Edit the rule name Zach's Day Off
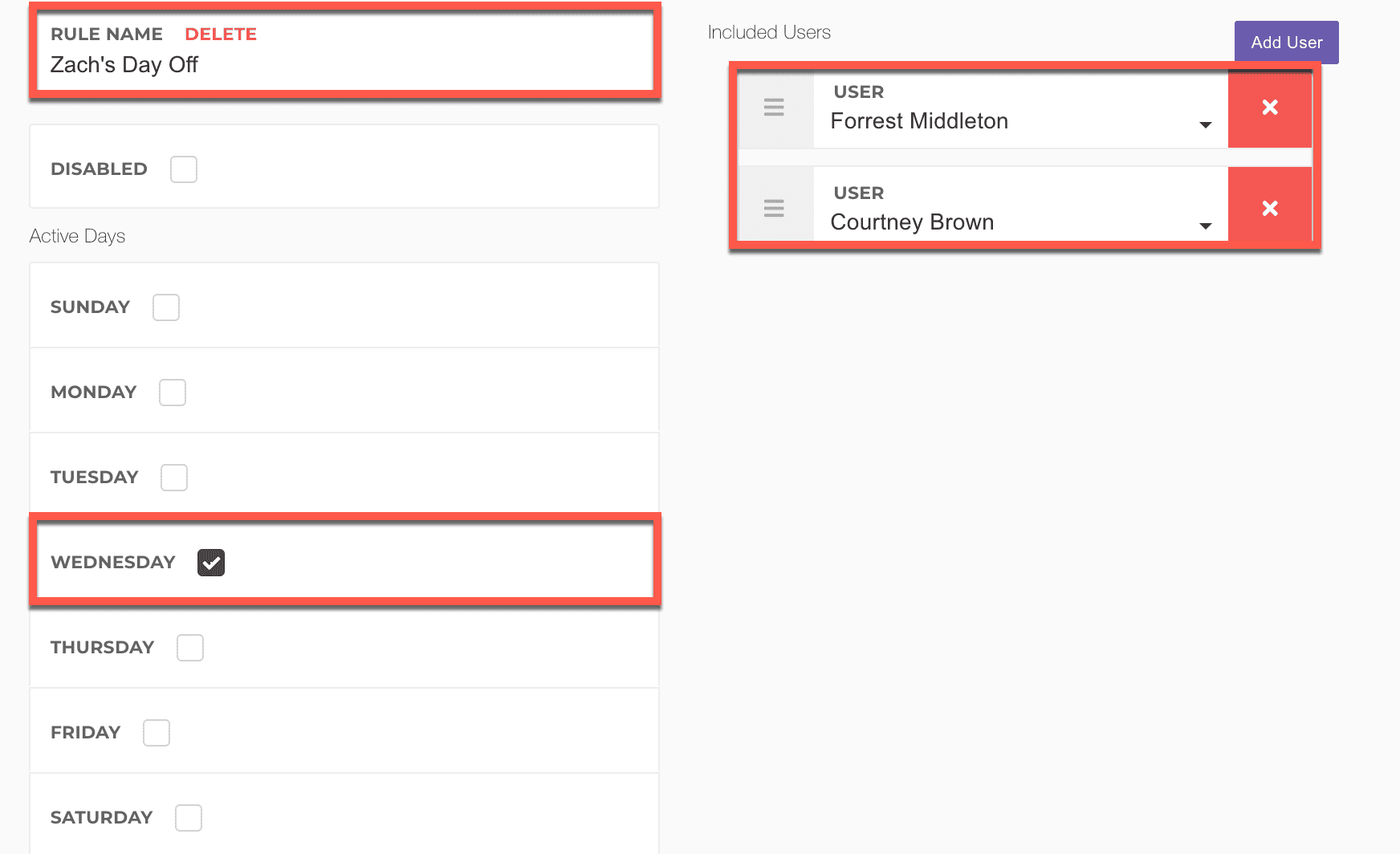This screenshot has width=1400, height=854. [x=124, y=65]
